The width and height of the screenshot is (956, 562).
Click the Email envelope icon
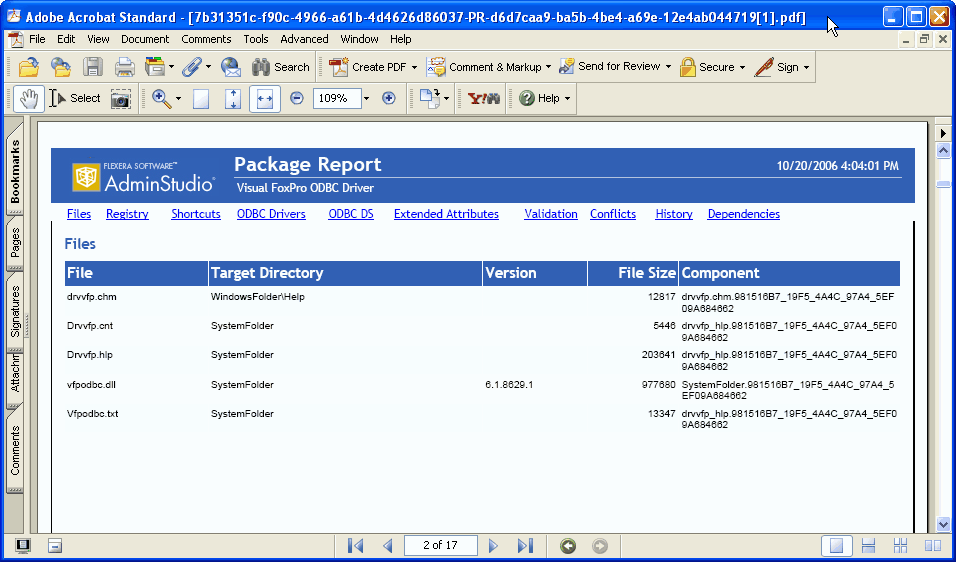(232, 67)
